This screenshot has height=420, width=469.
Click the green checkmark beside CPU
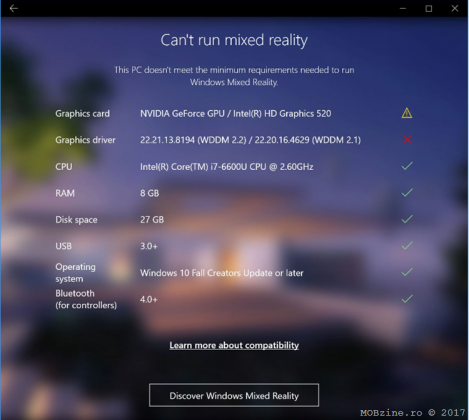point(407,166)
